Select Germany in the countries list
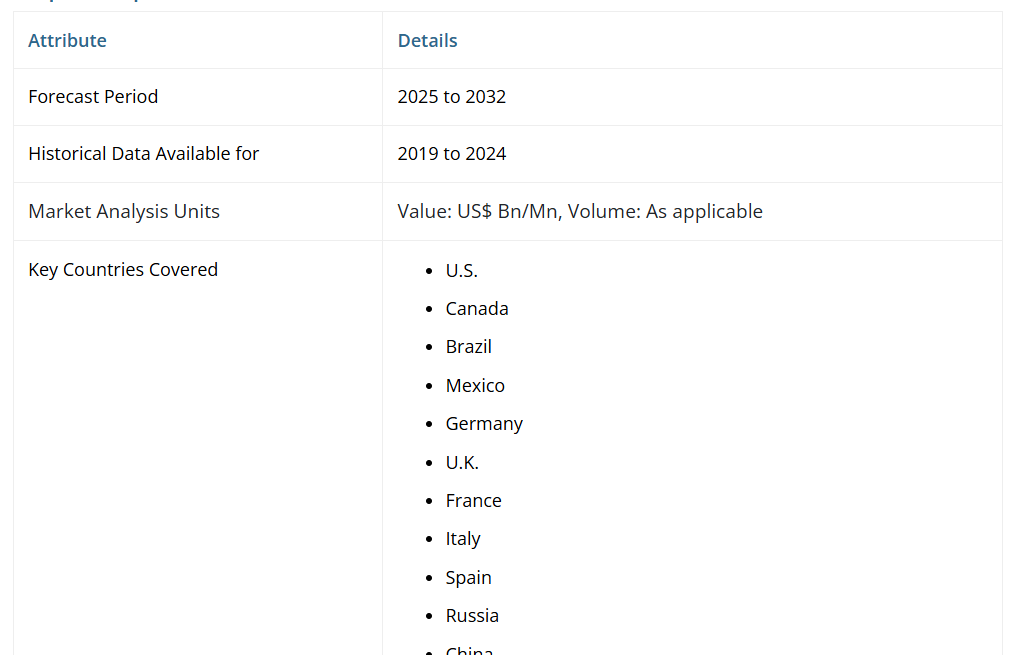This screenshot has height=655, width=1011. (484, 424)
